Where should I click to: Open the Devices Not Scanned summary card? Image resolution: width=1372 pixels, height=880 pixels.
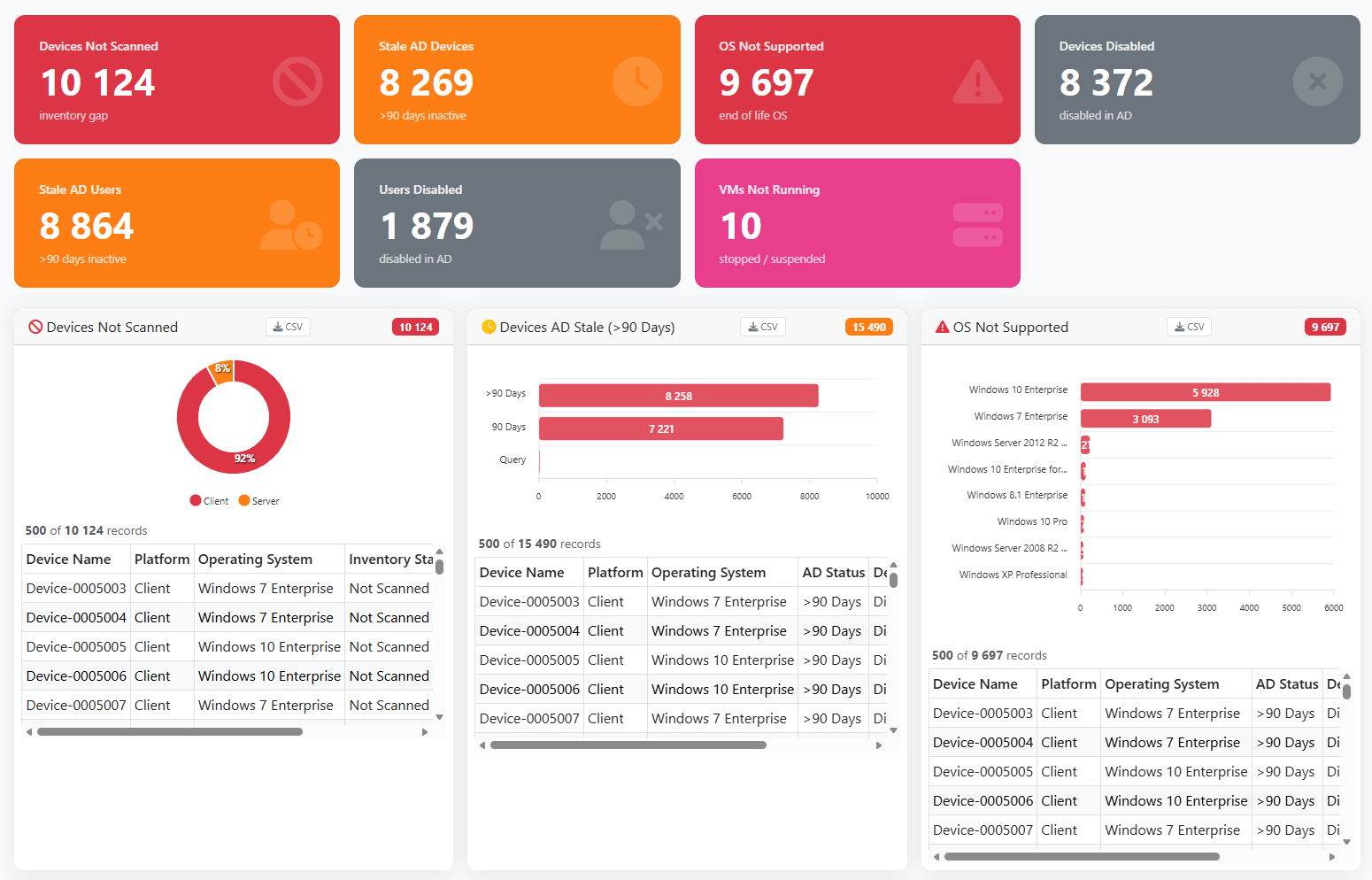tap(177, 80)
